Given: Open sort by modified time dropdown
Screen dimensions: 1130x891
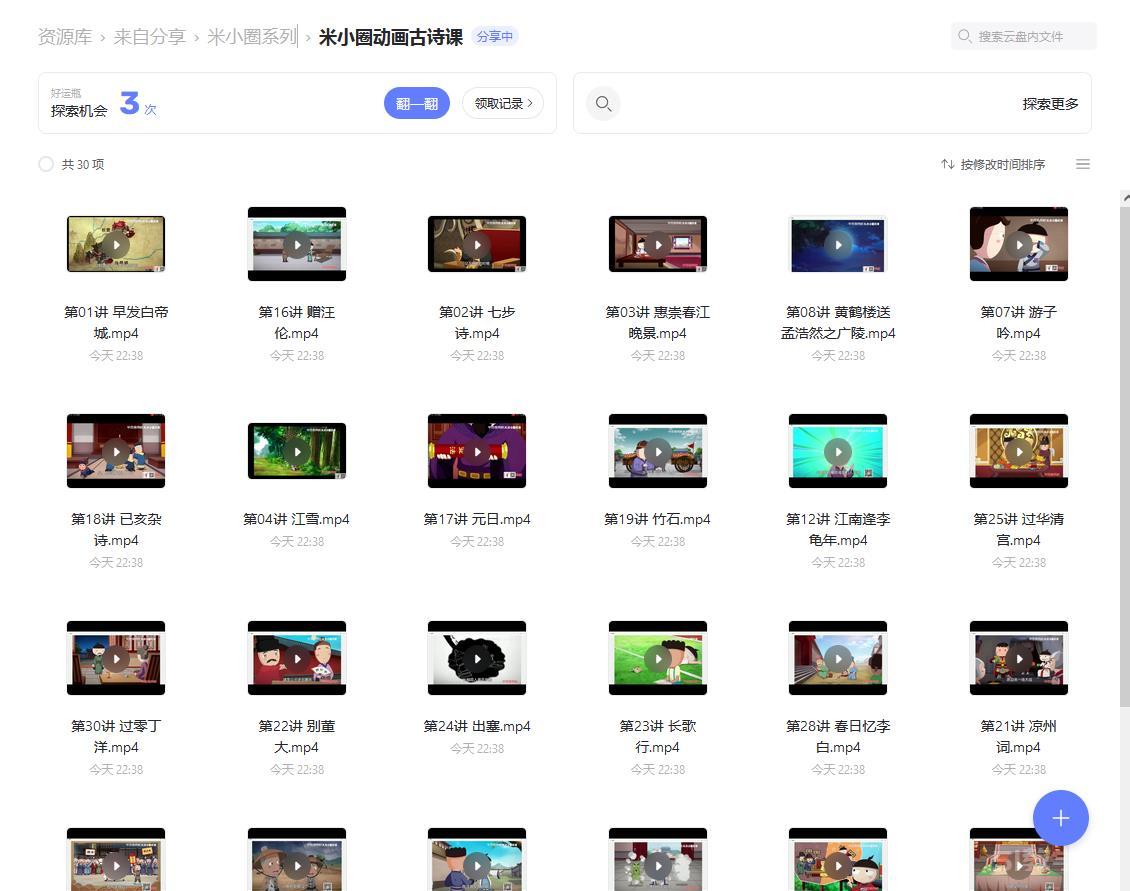Looking at the screenshot, I should point(993,164).
